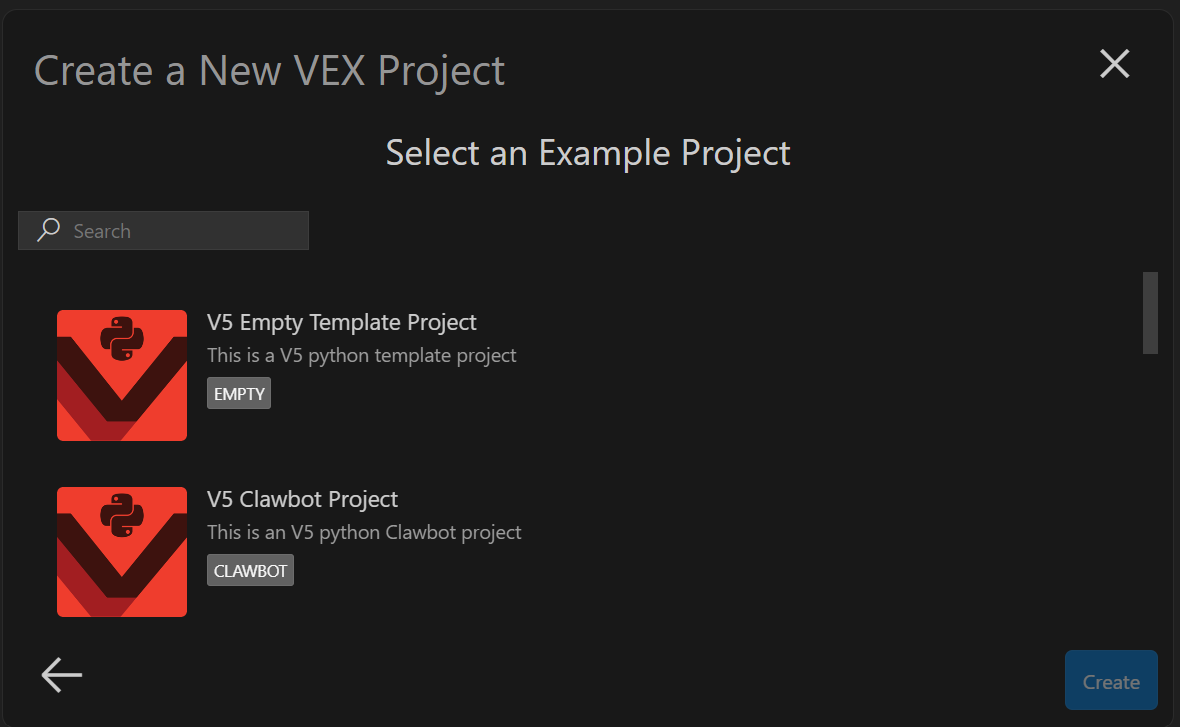
Task: Click the CLAWBOT tag badge
Action: 250,570
